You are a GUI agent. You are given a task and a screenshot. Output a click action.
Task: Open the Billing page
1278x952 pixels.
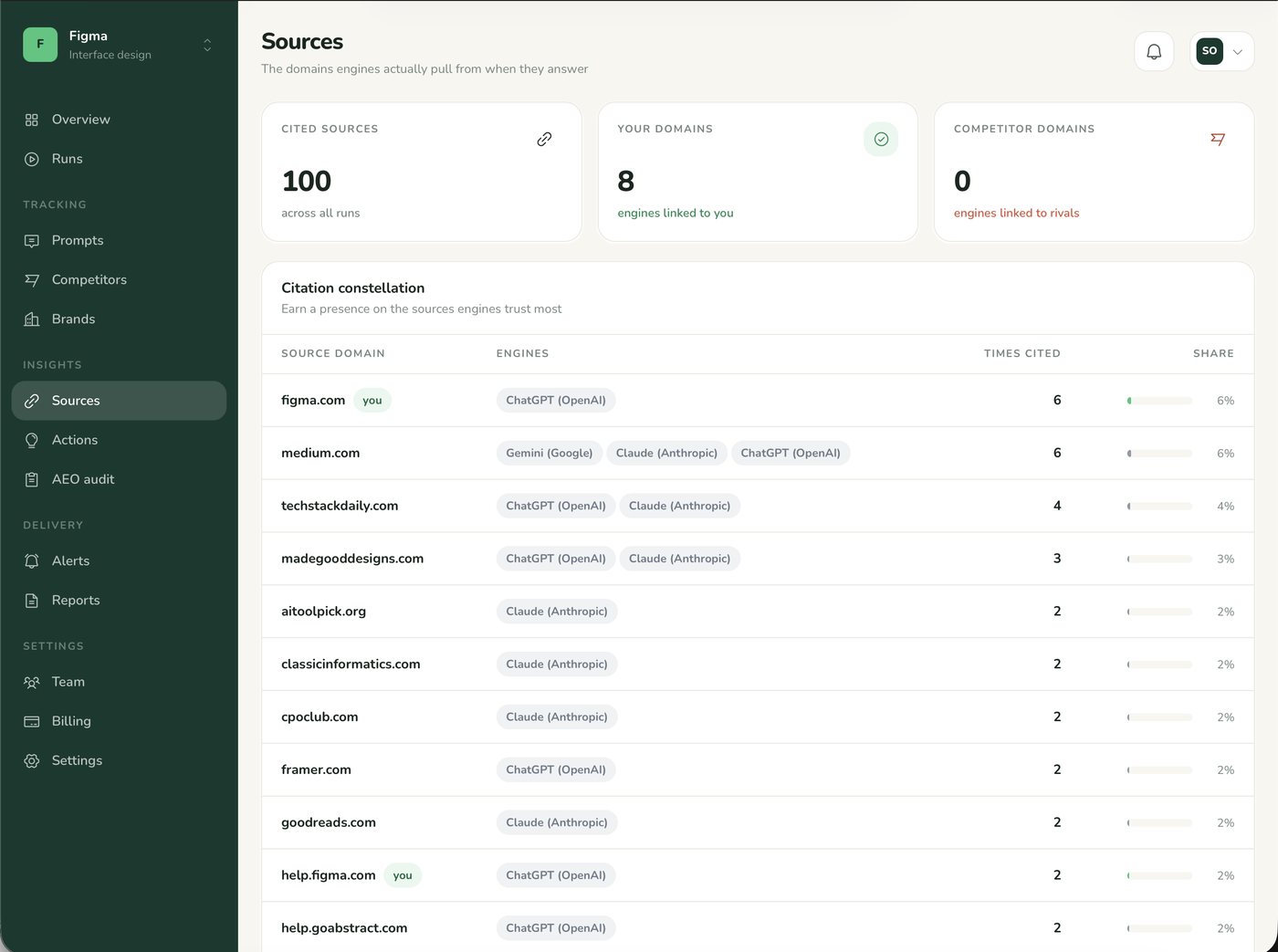coord(119,721)
